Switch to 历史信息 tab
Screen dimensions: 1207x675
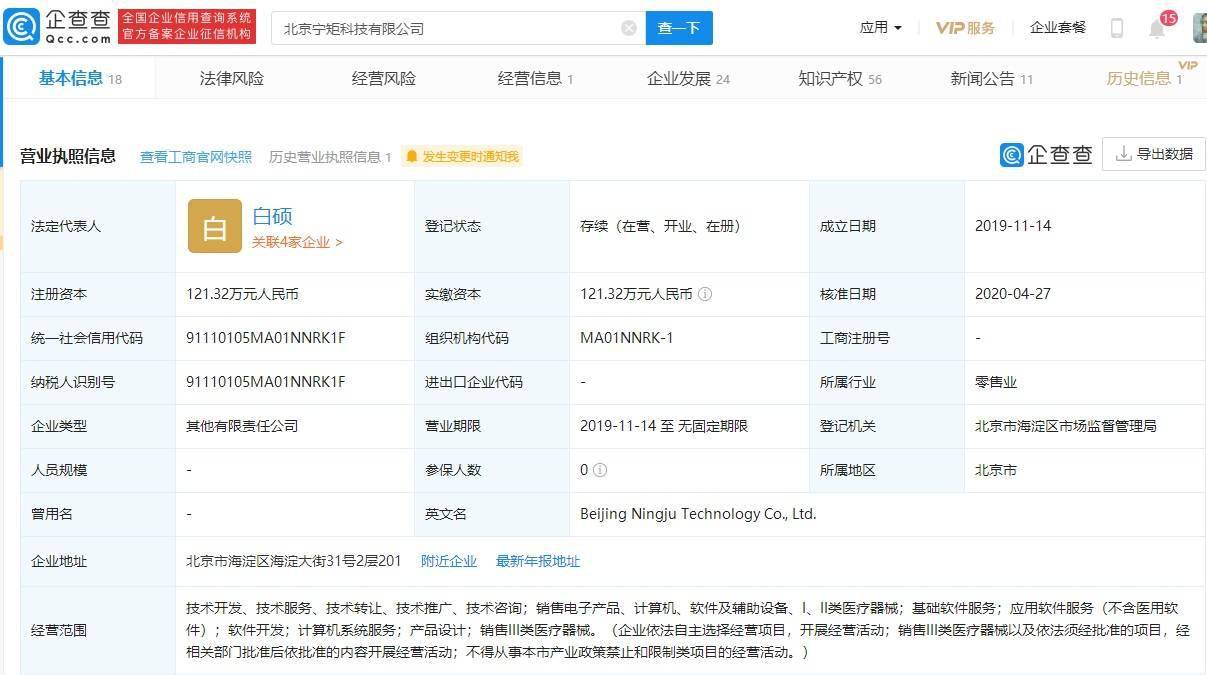pos(1145,78)
